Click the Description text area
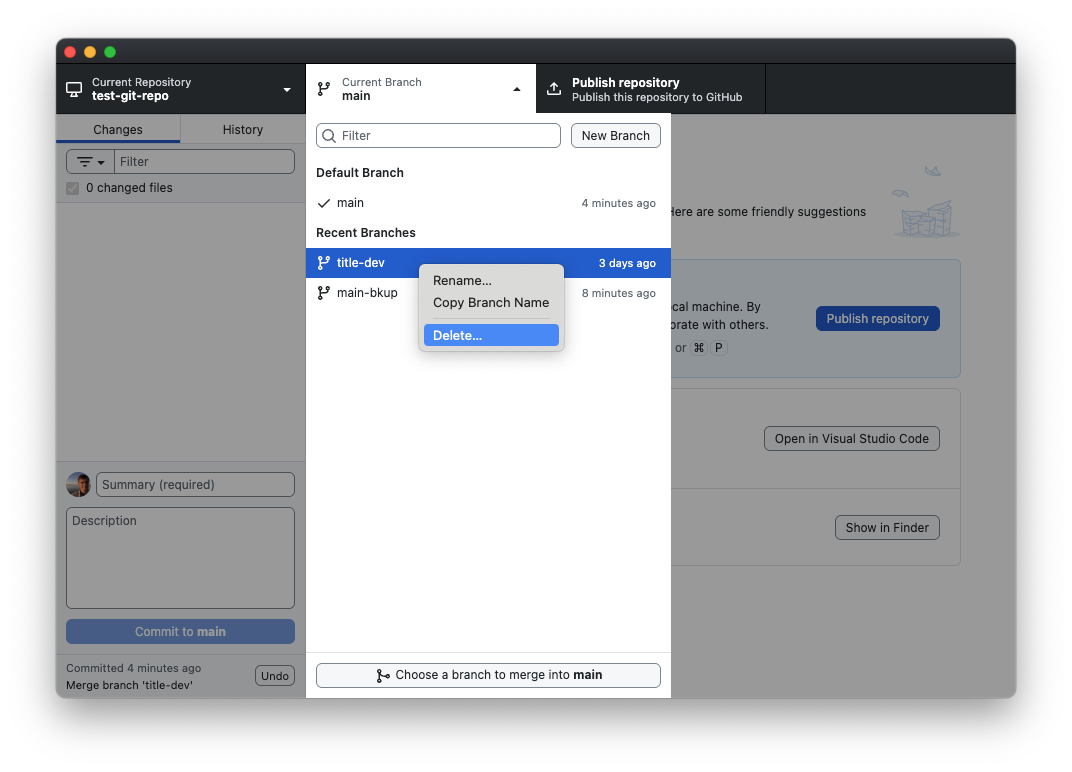1072x772 pixels. click(x=180, y=558)
